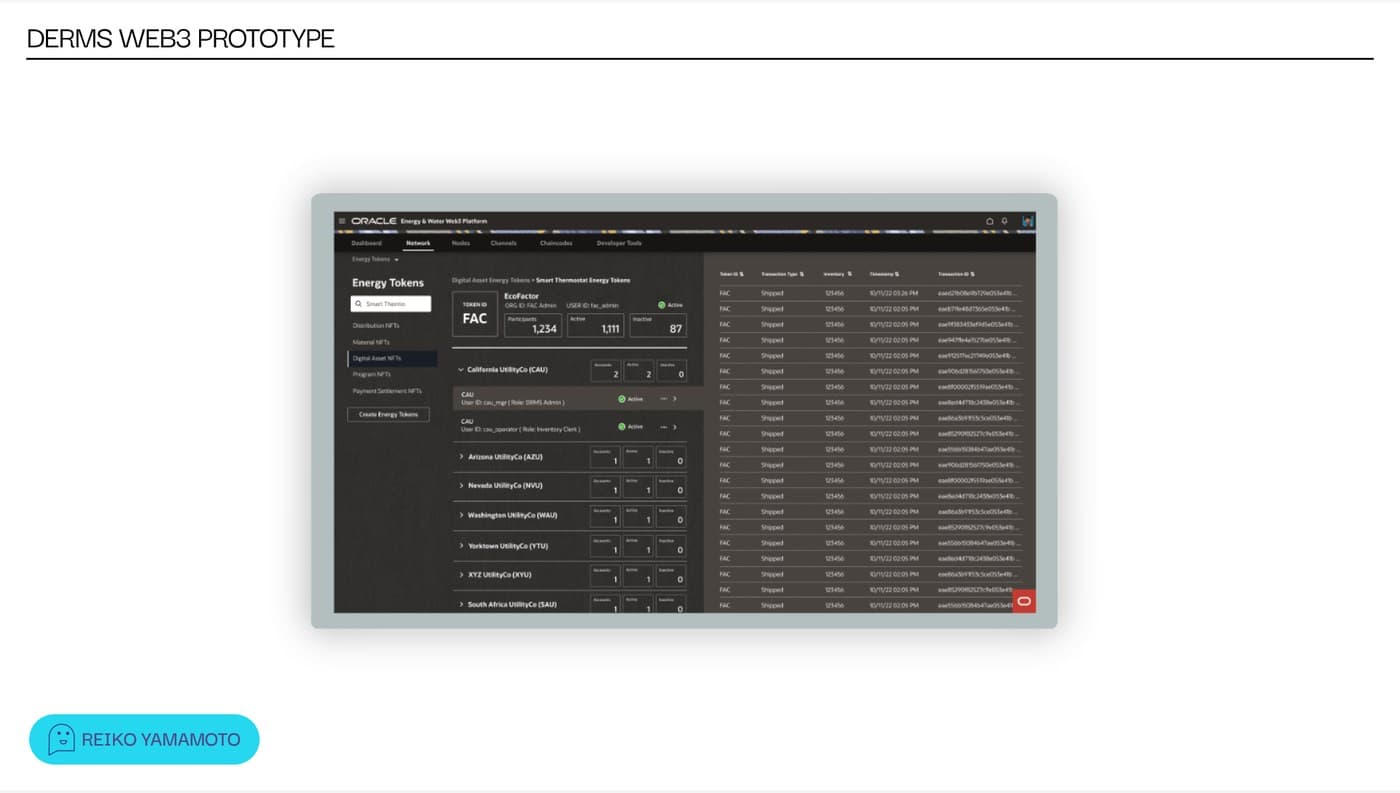Open the Chaincodes tab

click(556, 243)
